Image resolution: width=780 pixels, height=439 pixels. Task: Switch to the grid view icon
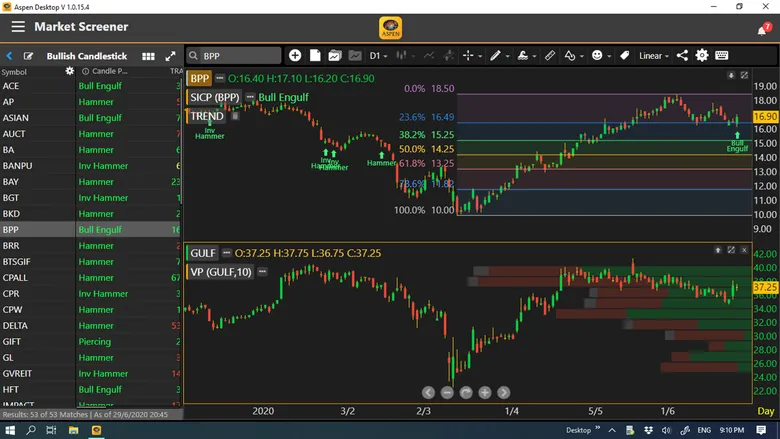coord(148,56)
